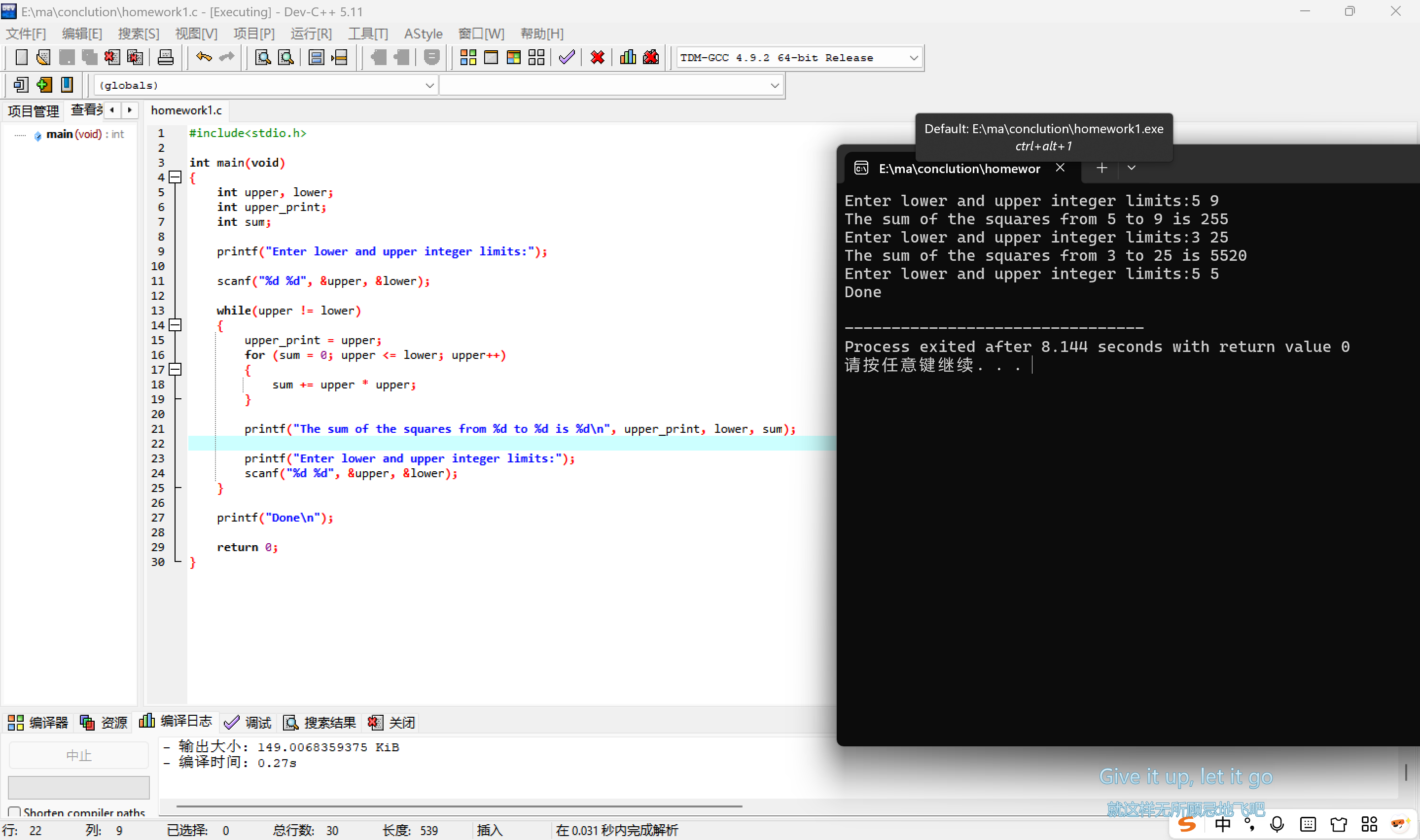Viewport: 1420px width, 840px height.
Task: Click the Compile grid icon
Action: 468,57
